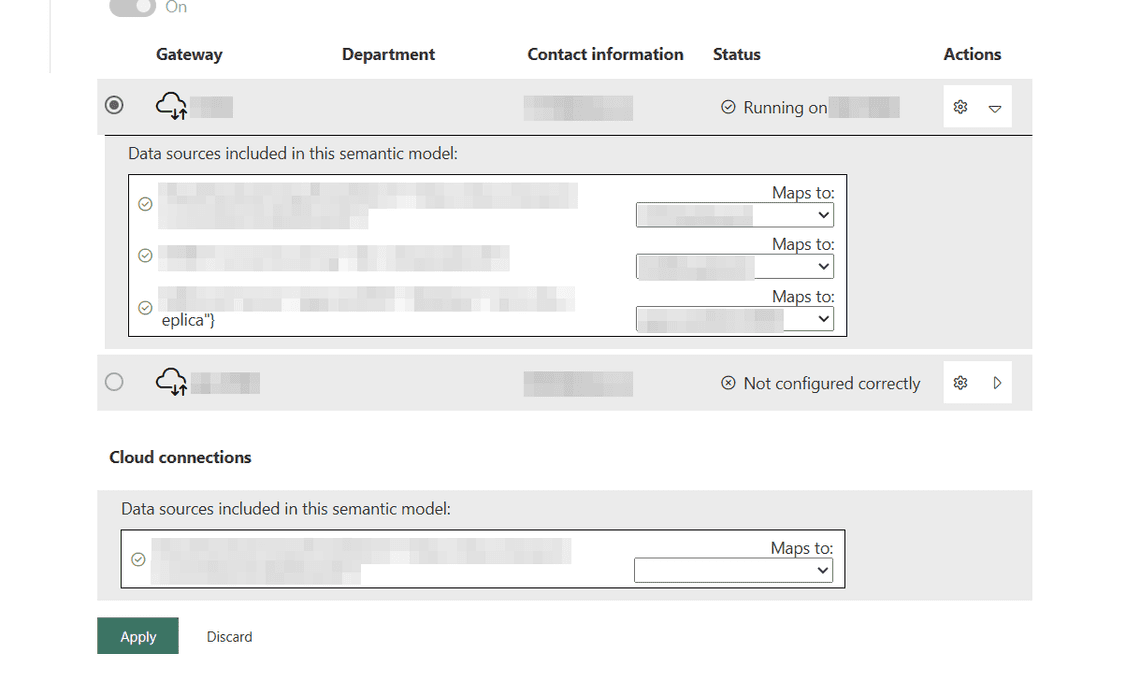Discard the gateway changes

tap(230, 637)
